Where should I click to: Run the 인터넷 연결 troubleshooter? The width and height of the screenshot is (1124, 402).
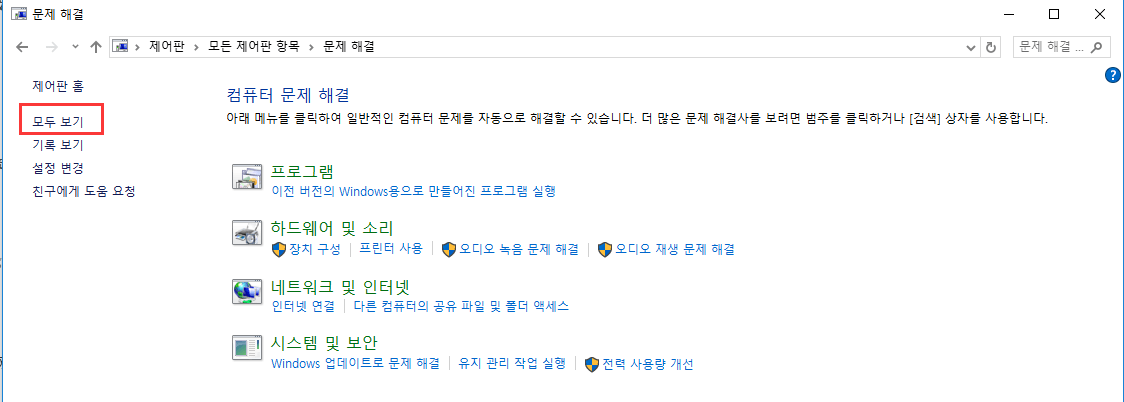(x=303, y=306)
